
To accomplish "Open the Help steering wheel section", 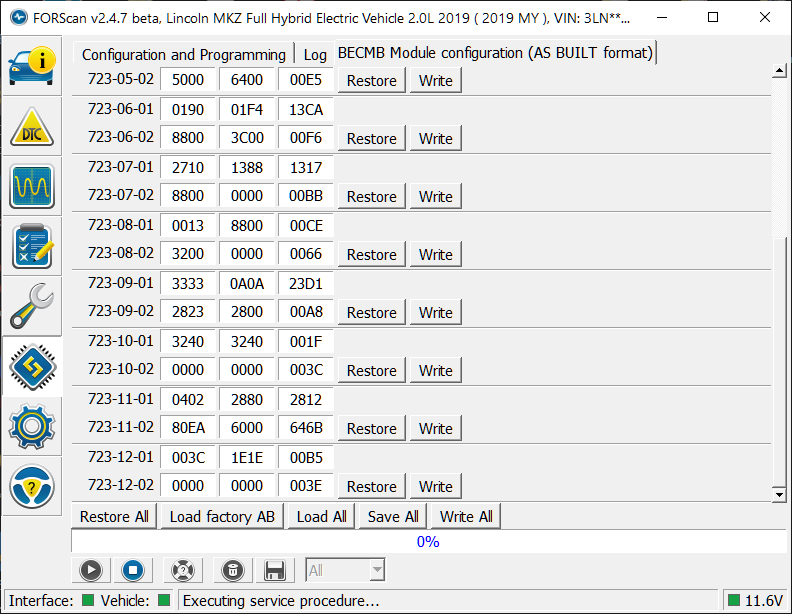I will click(x=31, y=486).
